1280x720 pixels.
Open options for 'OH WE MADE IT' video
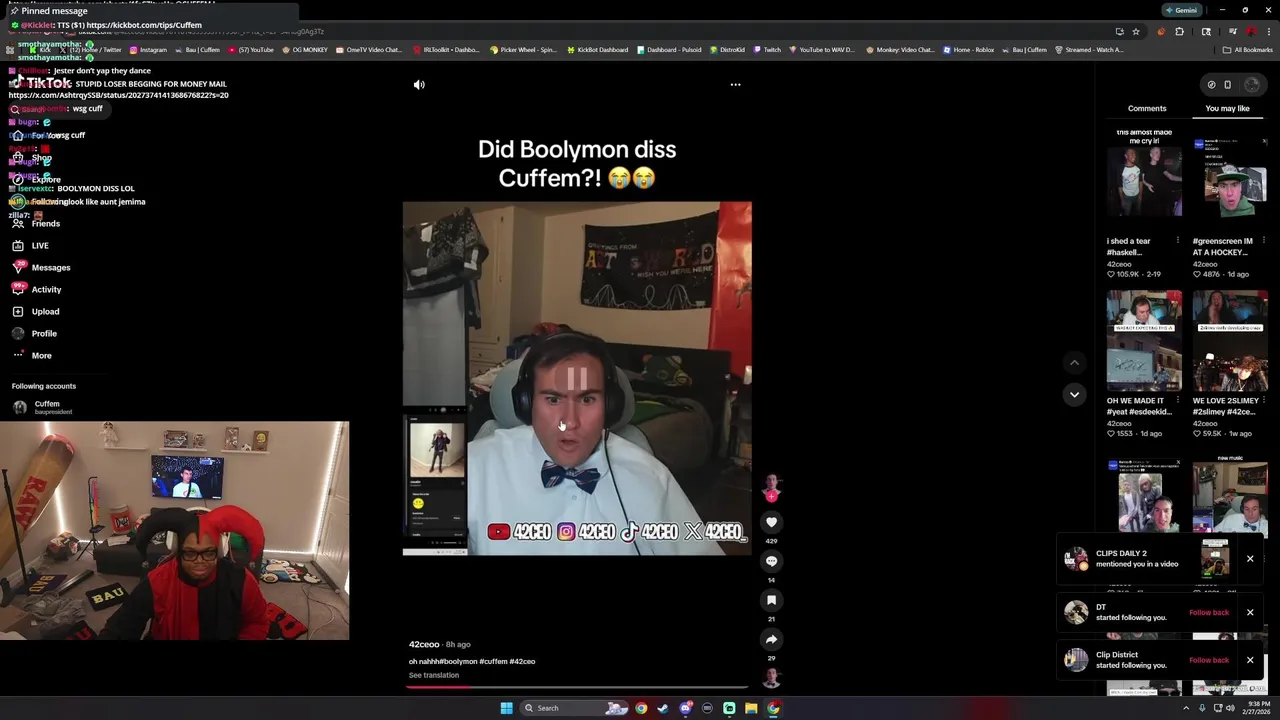(1178, 401)
